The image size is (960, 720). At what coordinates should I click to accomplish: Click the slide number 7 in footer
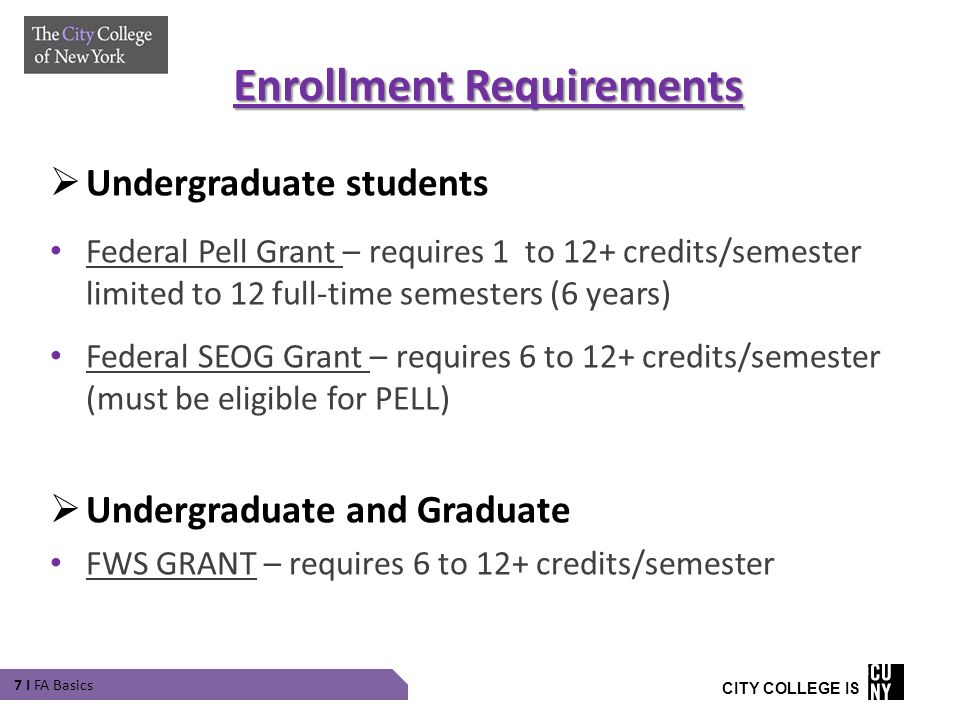[18, 685]
